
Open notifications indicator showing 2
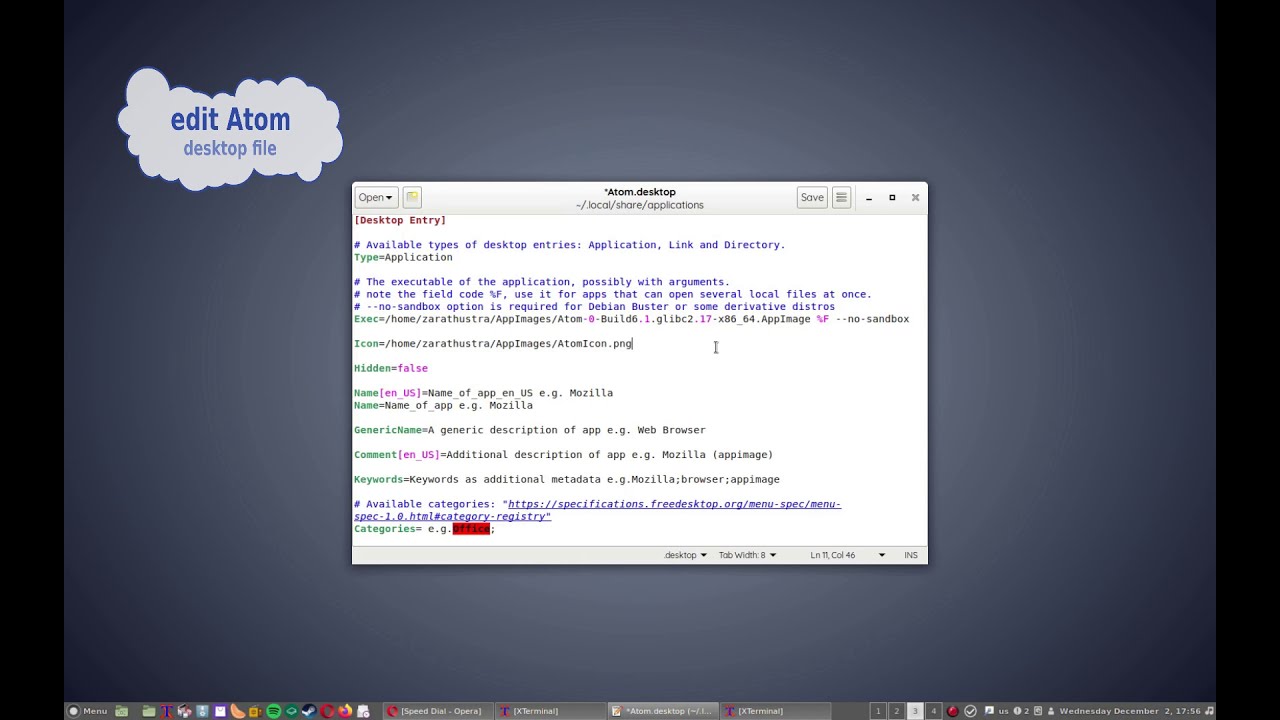click(x=1021, y=711)
